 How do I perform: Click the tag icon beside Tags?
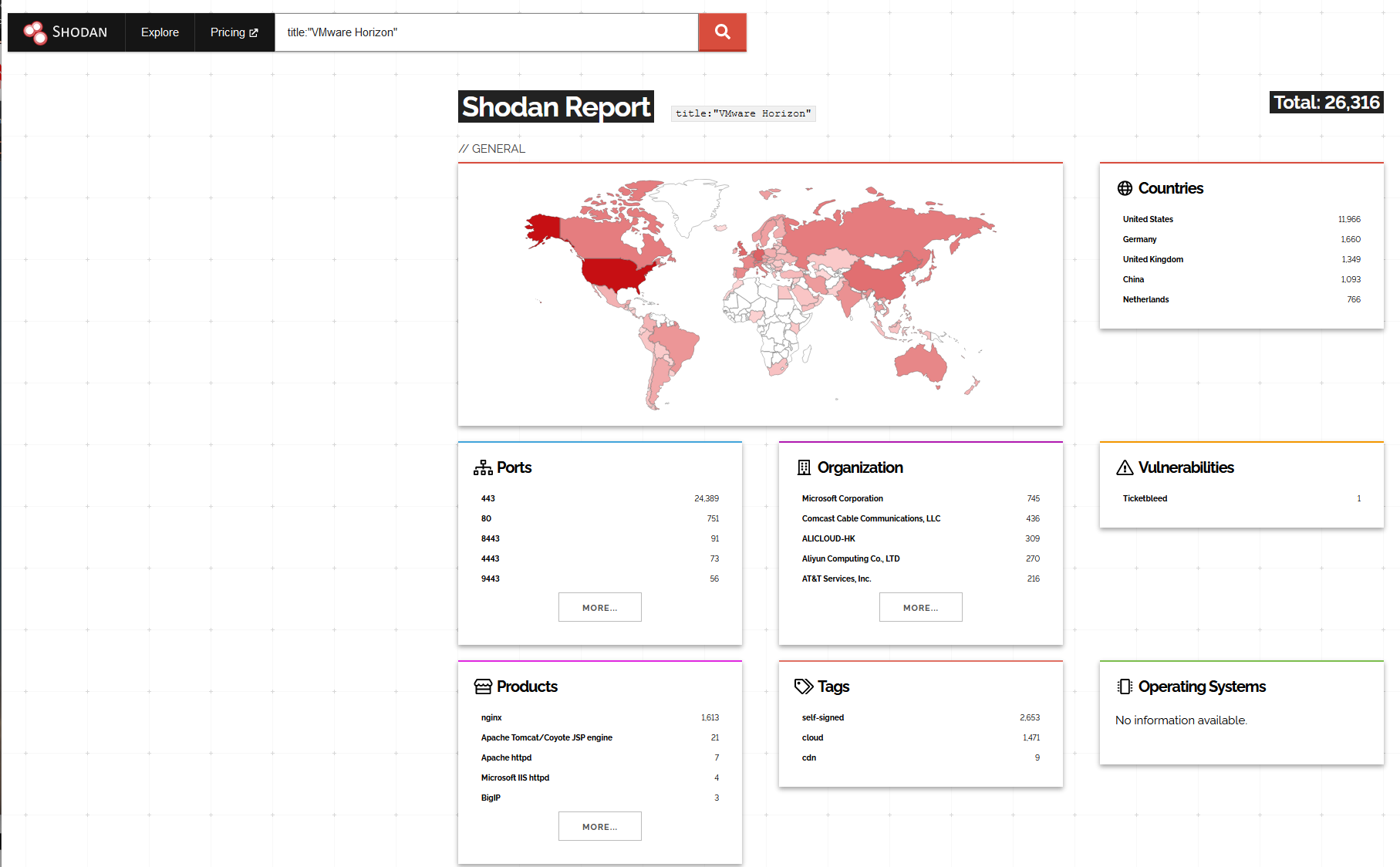tap(804, 687)
